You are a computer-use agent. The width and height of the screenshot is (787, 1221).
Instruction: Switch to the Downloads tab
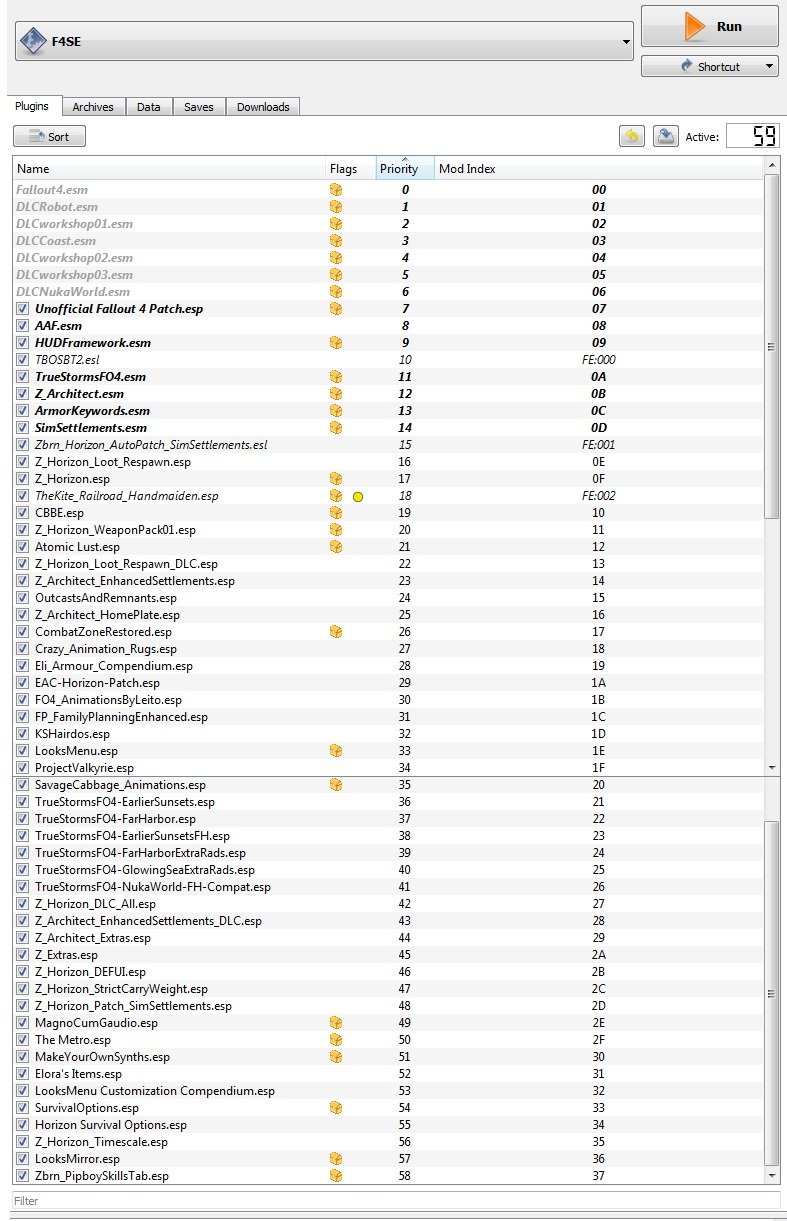point(263,107)
